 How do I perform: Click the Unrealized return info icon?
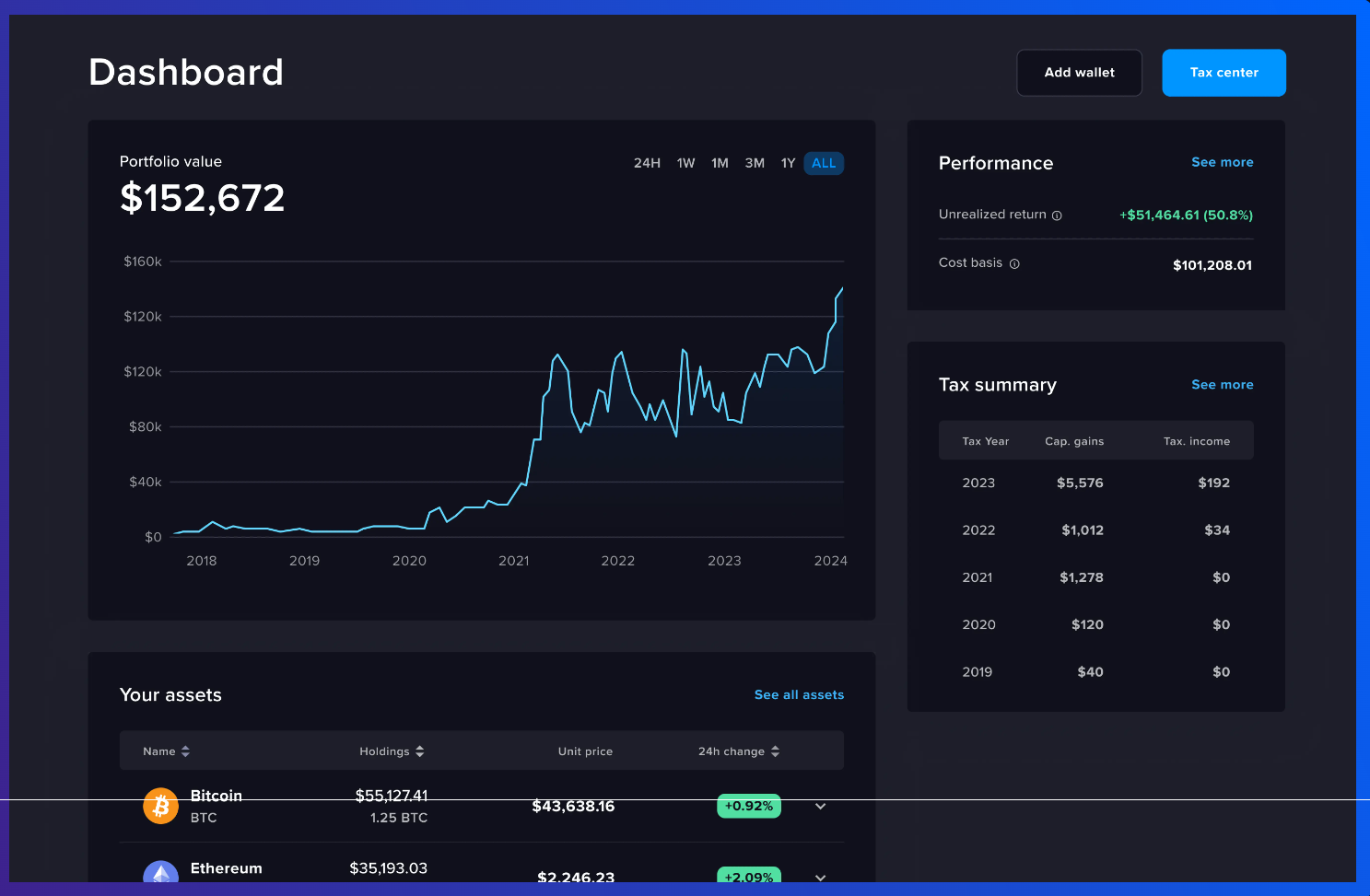(x=1057, y=215)
